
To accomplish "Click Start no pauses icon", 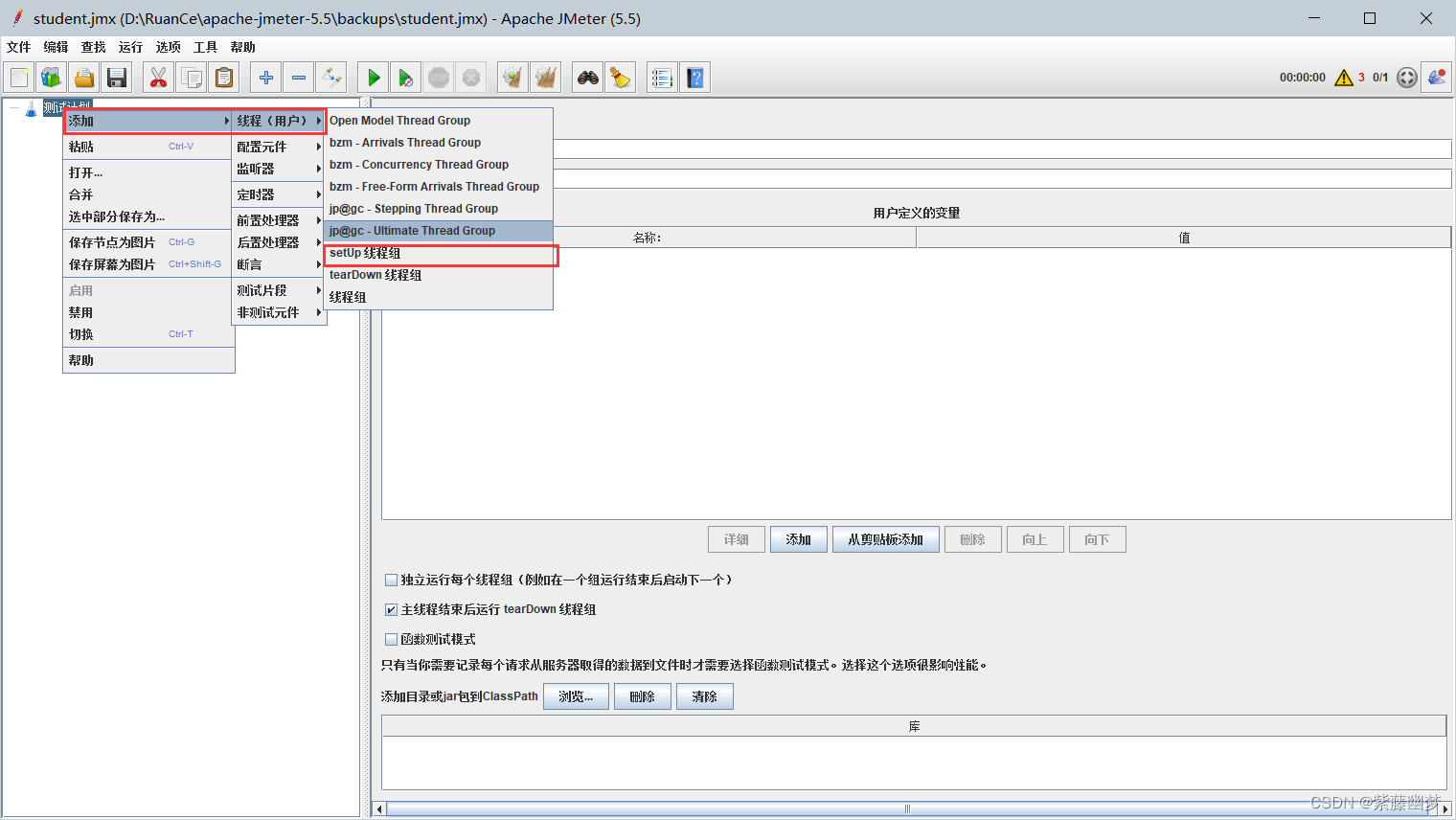I will (406, 78).
